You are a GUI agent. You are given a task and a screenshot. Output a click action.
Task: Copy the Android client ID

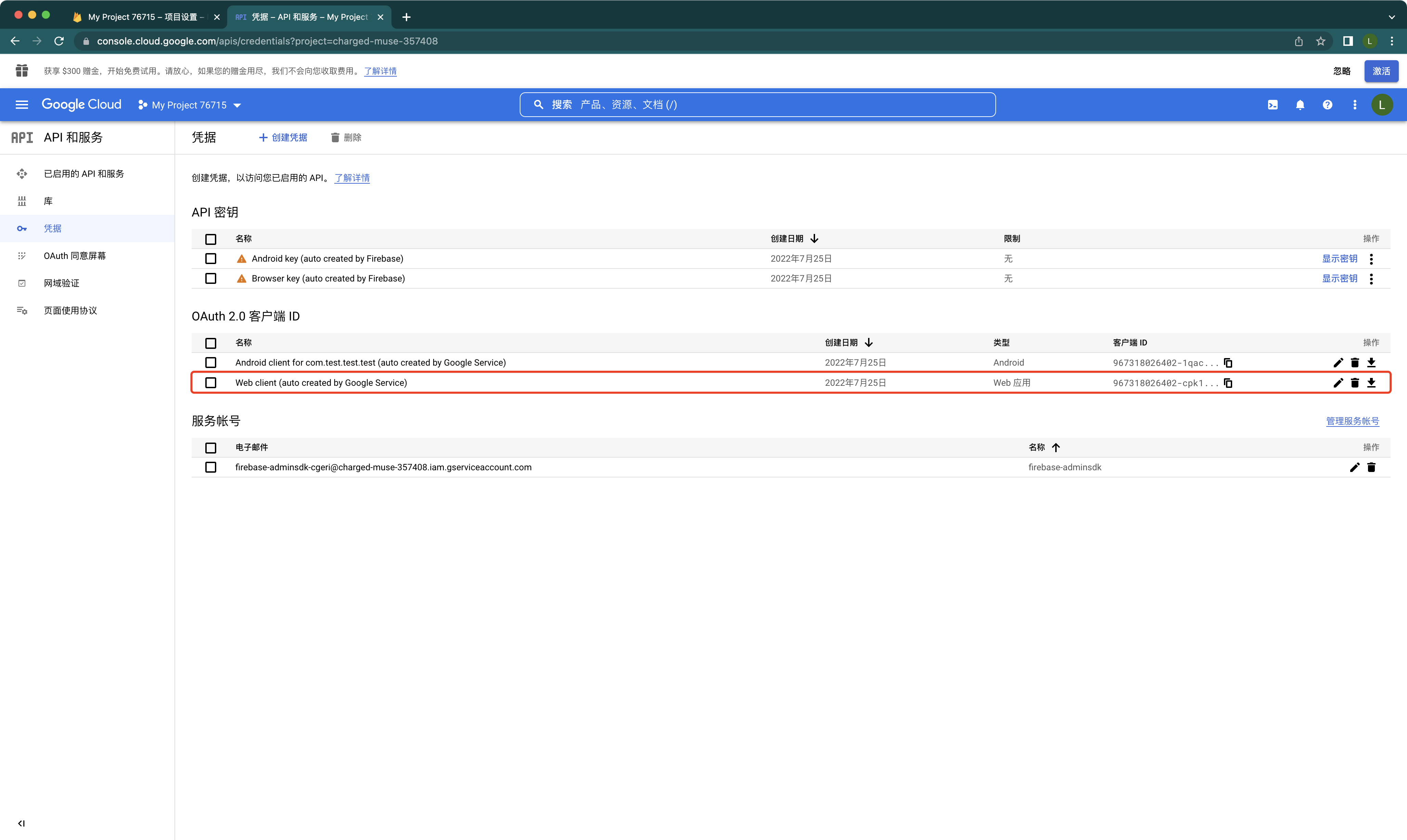pyautogui.click(x=1228, y=363)
